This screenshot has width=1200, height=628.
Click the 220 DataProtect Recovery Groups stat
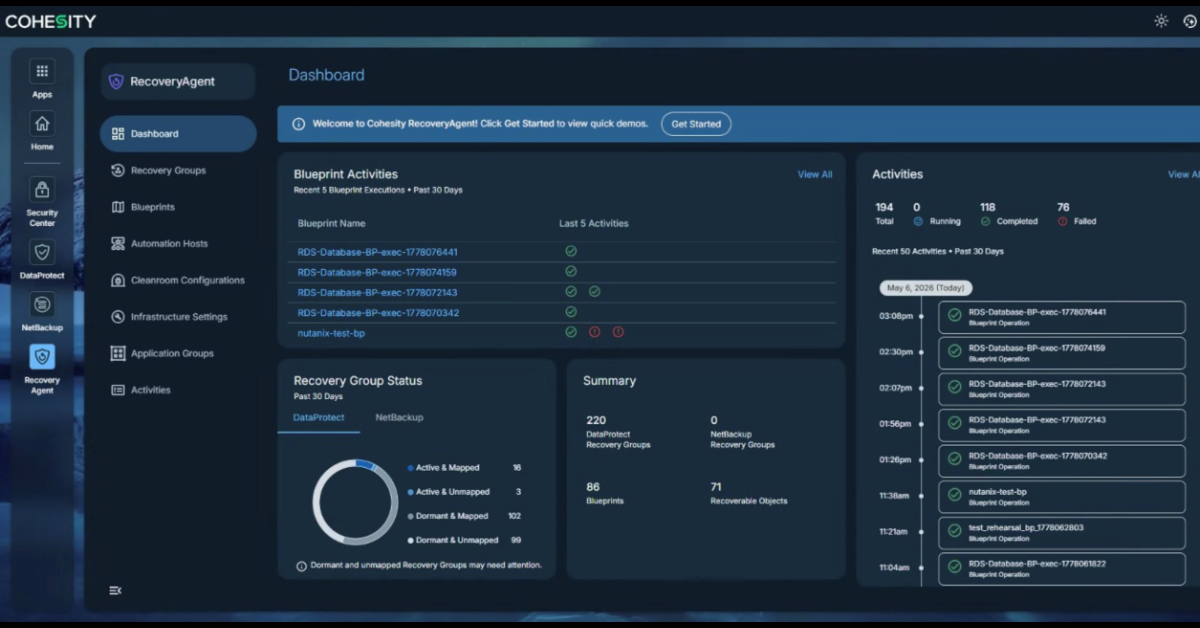(x=618, y=431)
